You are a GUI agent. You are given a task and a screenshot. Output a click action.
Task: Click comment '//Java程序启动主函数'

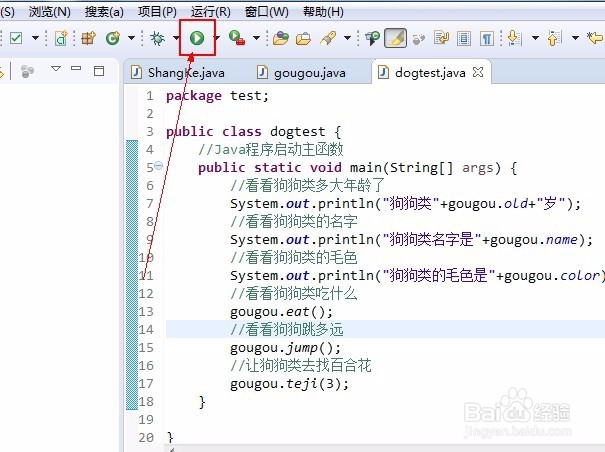click(270, 149)
